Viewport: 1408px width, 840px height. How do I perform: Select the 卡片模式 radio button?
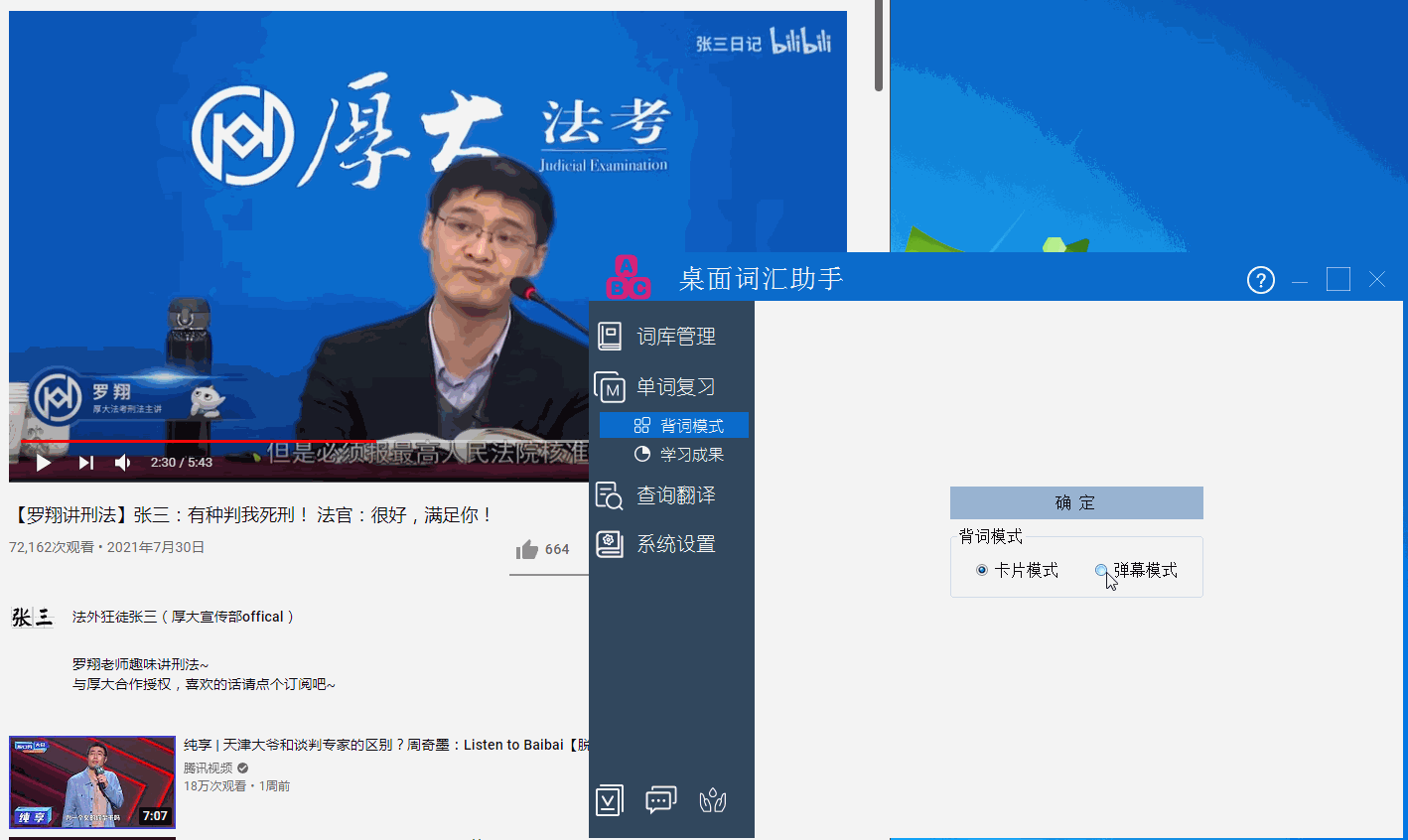click(x=982, y=570)
